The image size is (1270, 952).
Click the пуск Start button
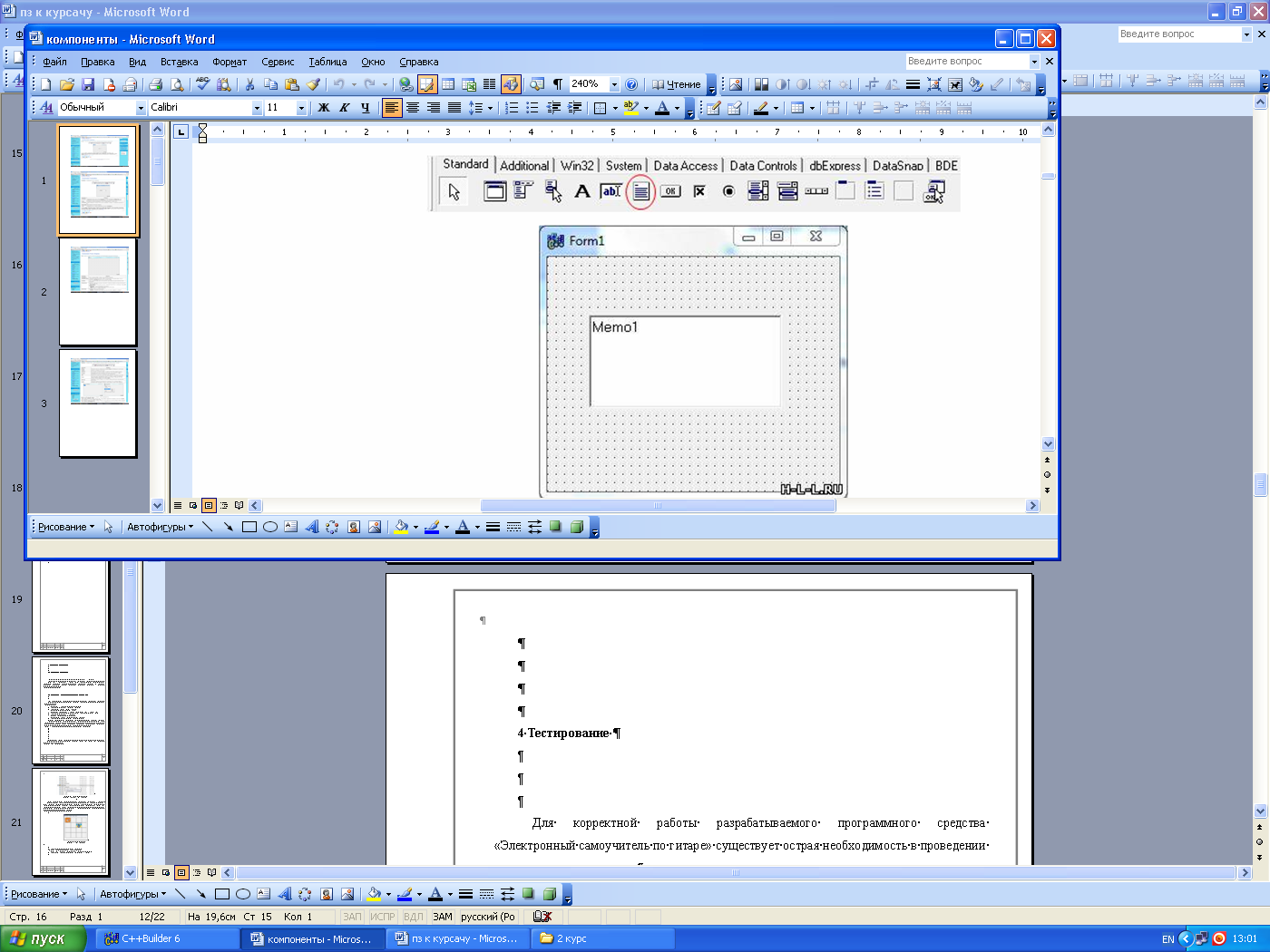(43, 938)
